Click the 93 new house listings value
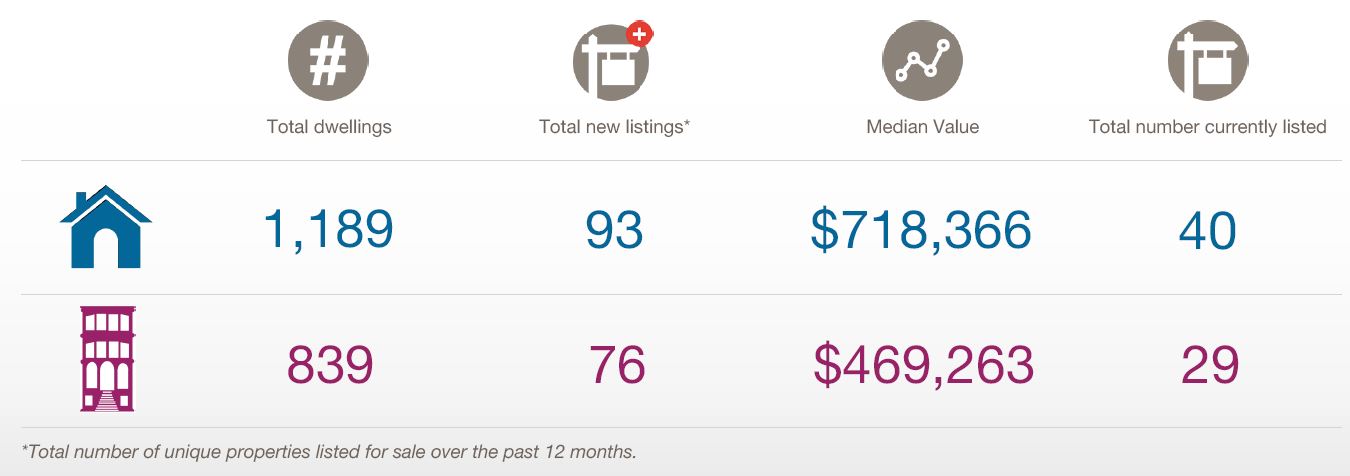The image size is (1350, 476). (614, 230)
